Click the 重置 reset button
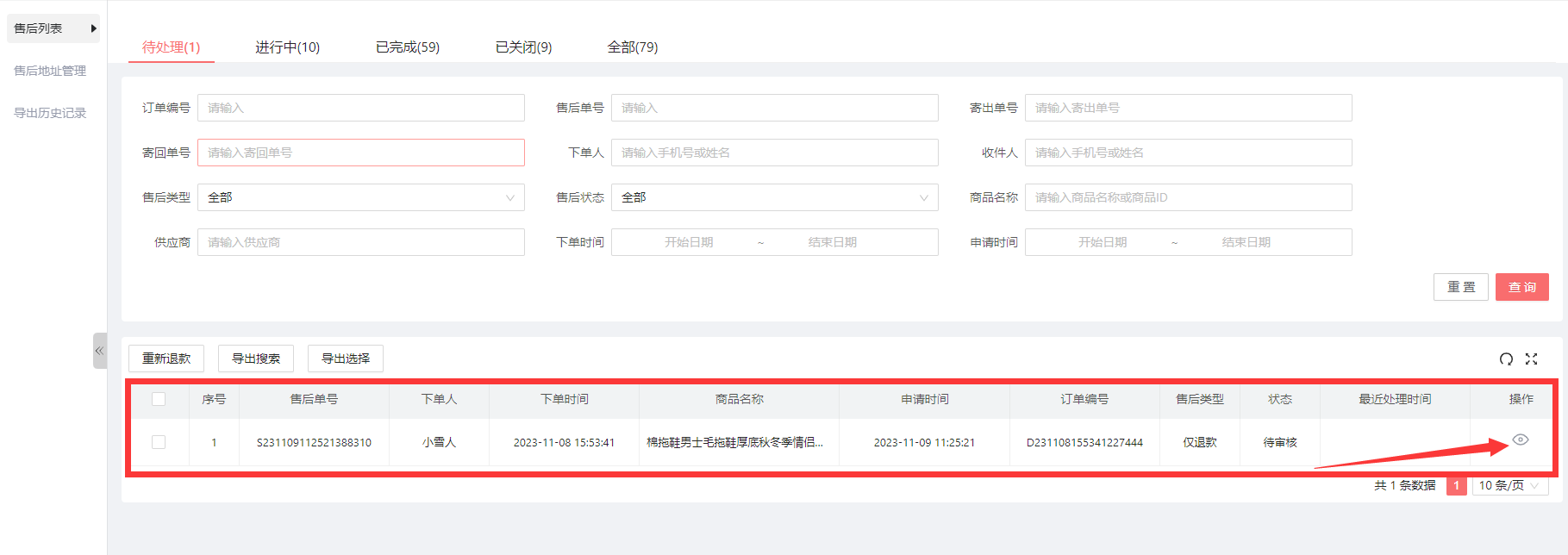The image size is (1568, 555). [1460, 287]
